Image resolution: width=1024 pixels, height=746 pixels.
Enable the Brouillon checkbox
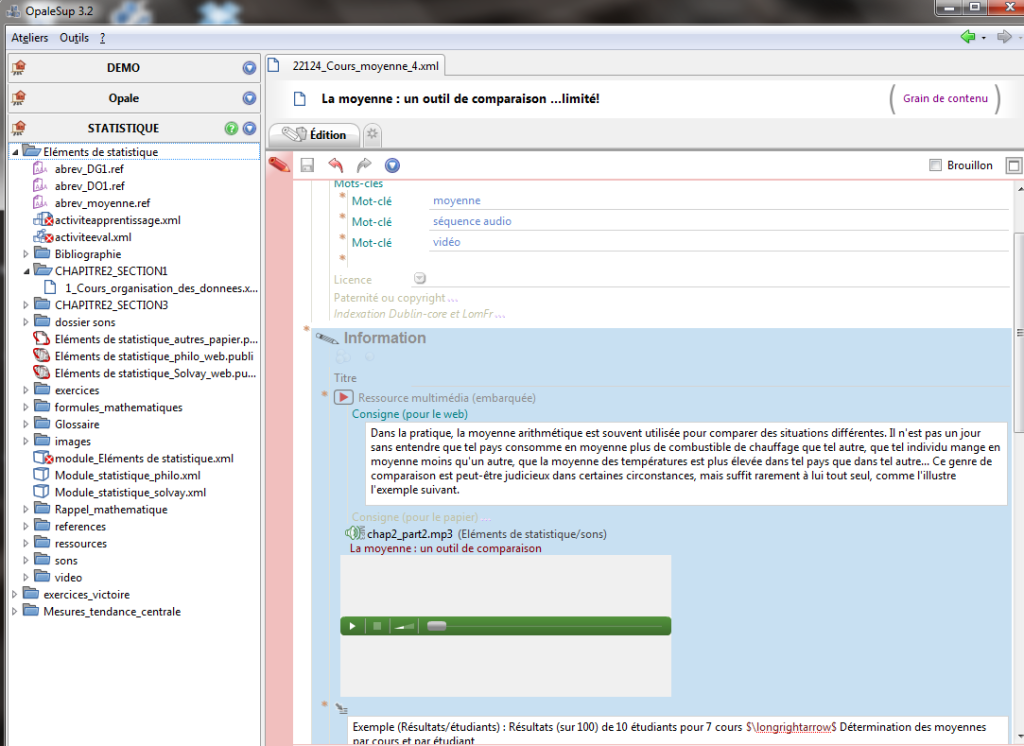[x=935, y=165]
